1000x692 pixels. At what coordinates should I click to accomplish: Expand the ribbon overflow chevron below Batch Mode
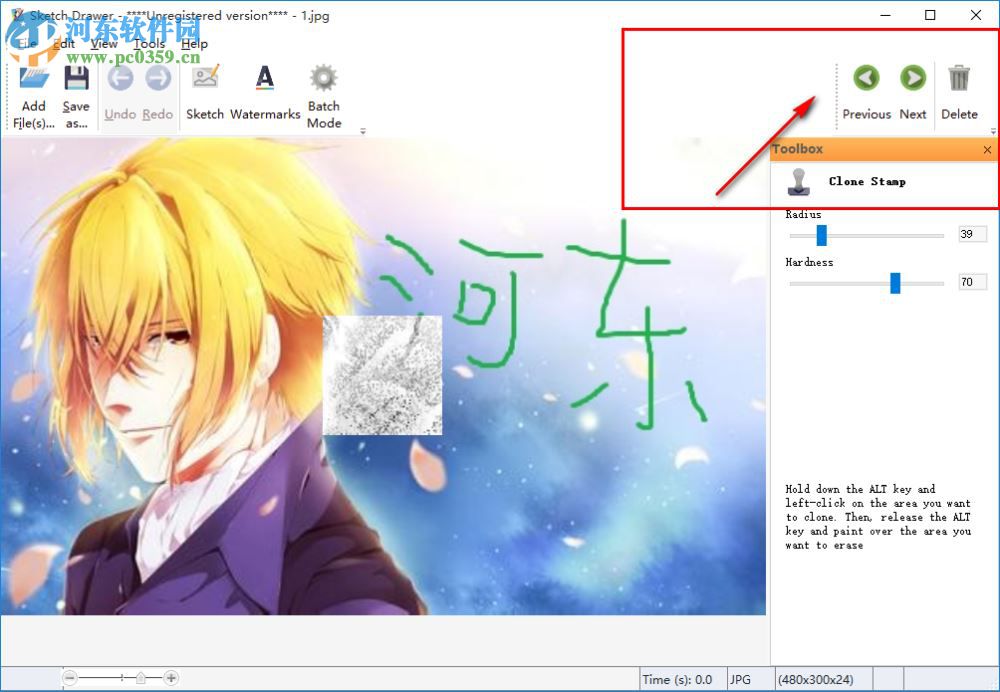(x=363, y=131)
